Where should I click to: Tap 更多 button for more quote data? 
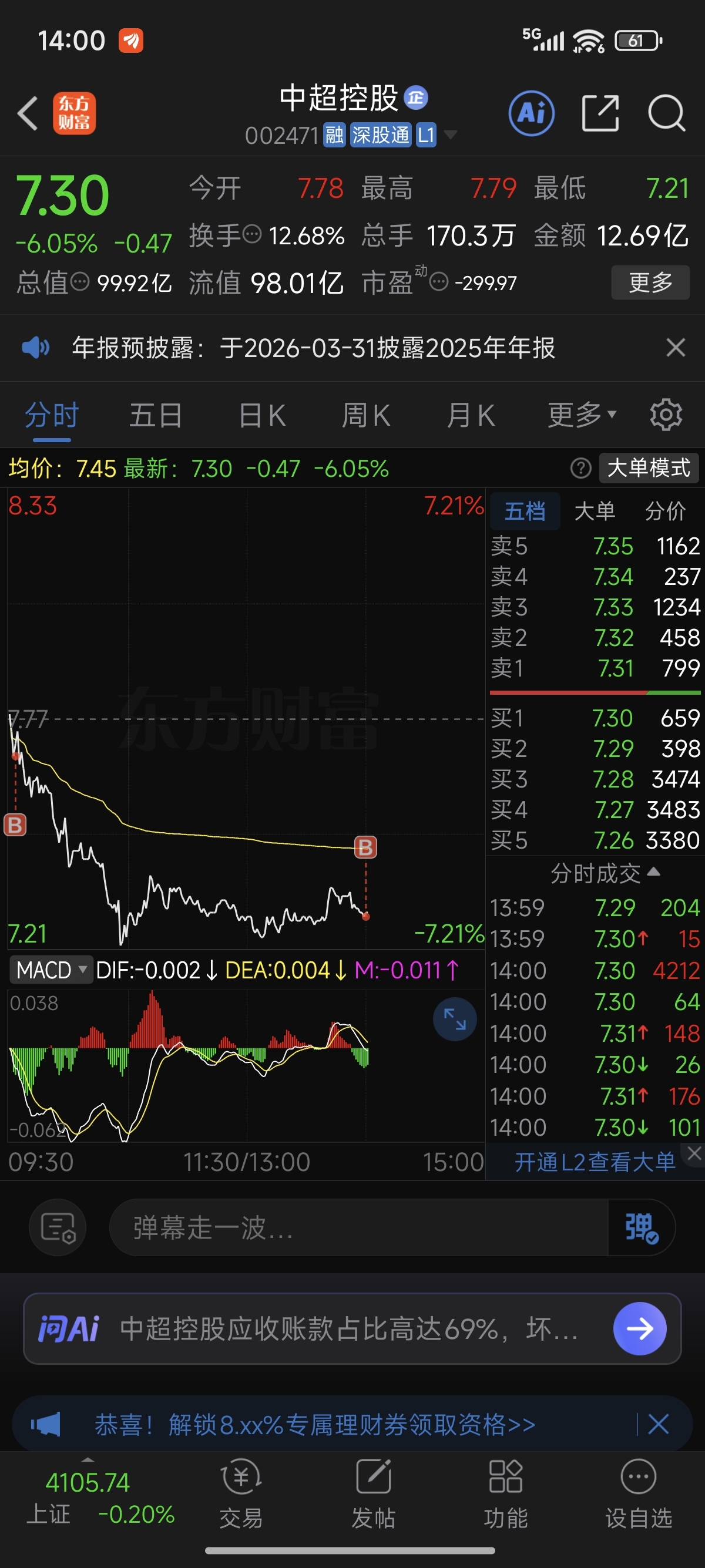650,282
